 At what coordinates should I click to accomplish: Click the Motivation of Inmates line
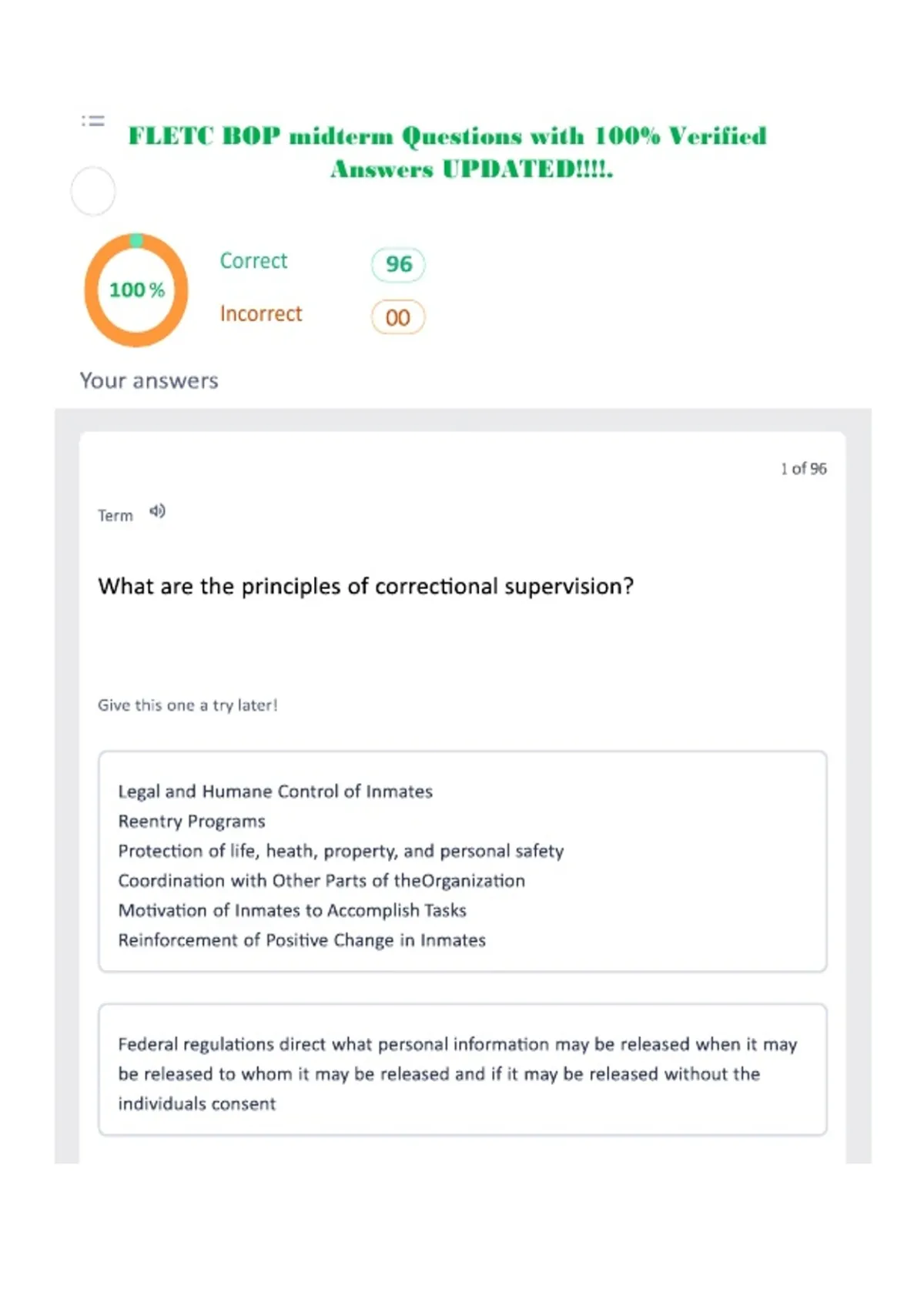(293, 910)
